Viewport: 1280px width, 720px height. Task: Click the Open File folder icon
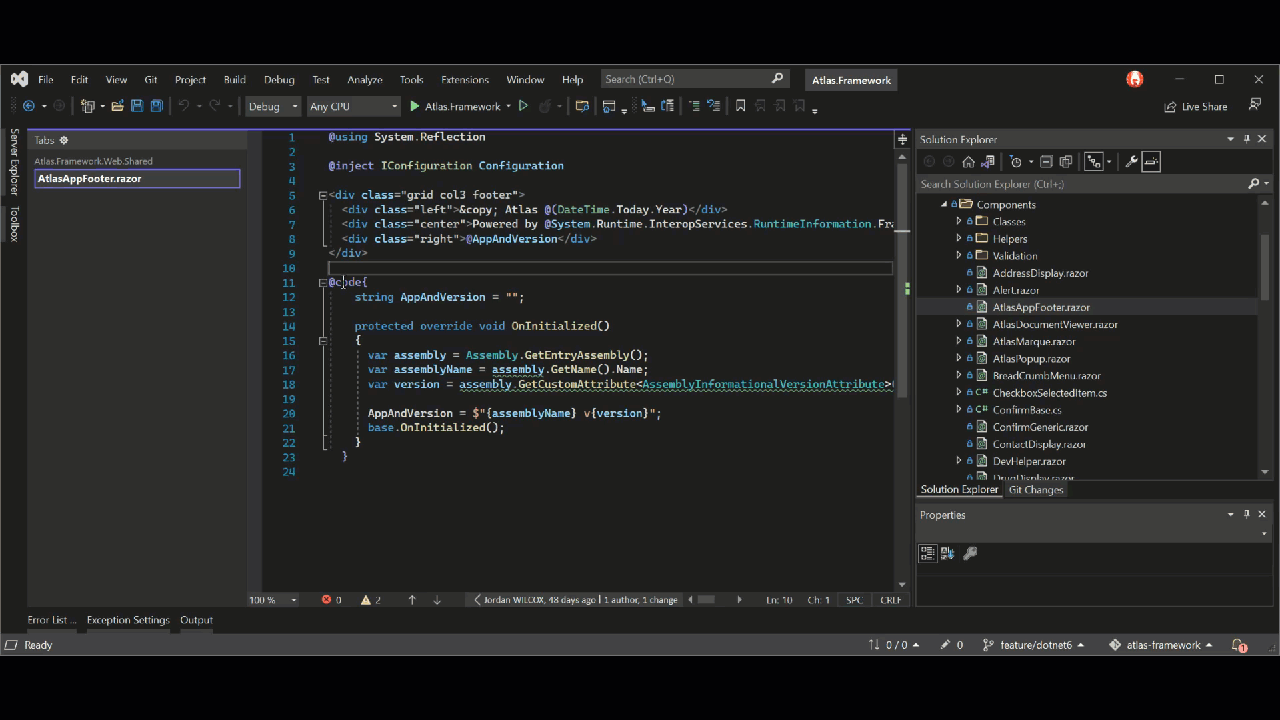(x=118, y=106)
